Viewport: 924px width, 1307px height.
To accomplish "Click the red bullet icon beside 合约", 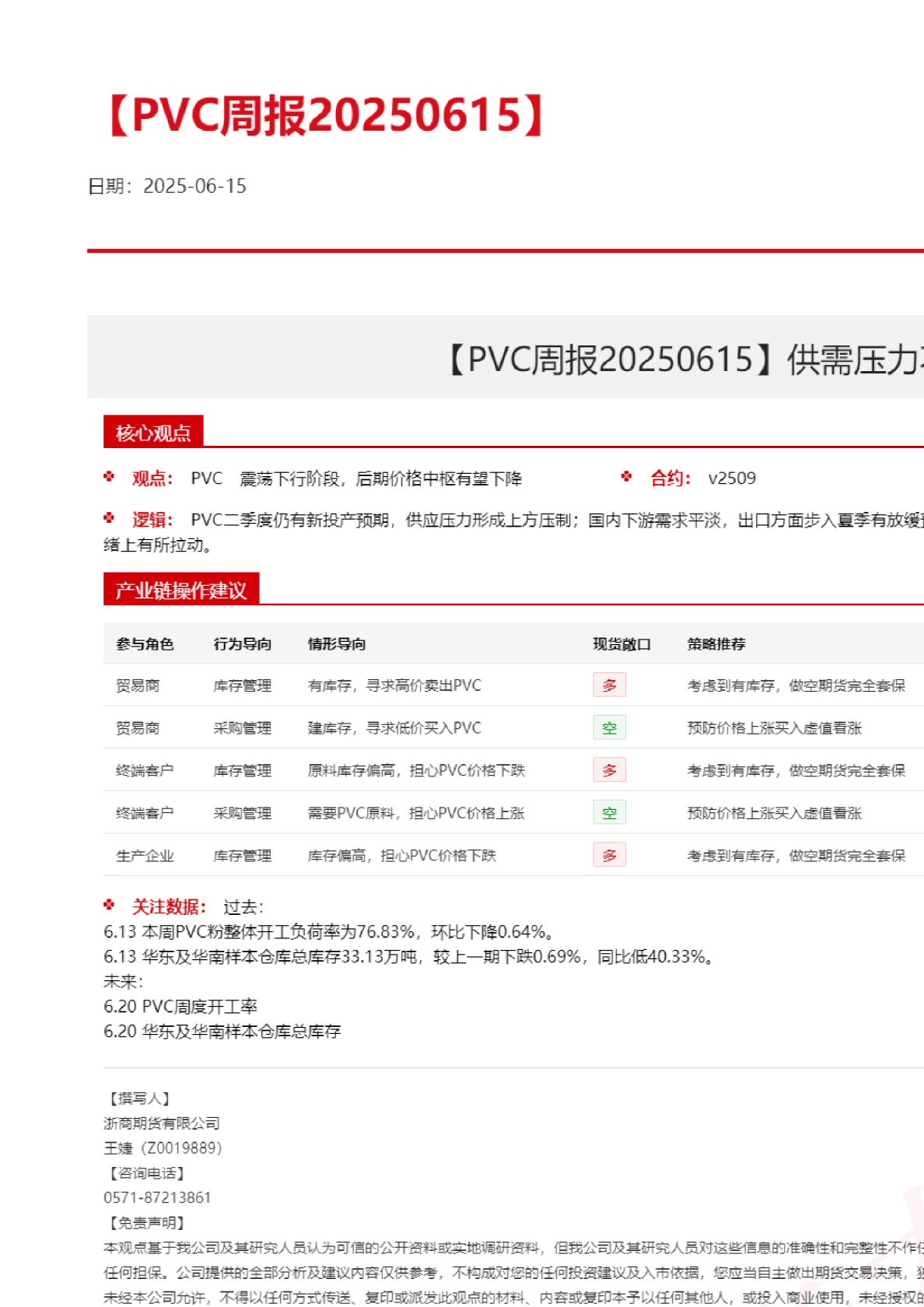I will point(626,477).
